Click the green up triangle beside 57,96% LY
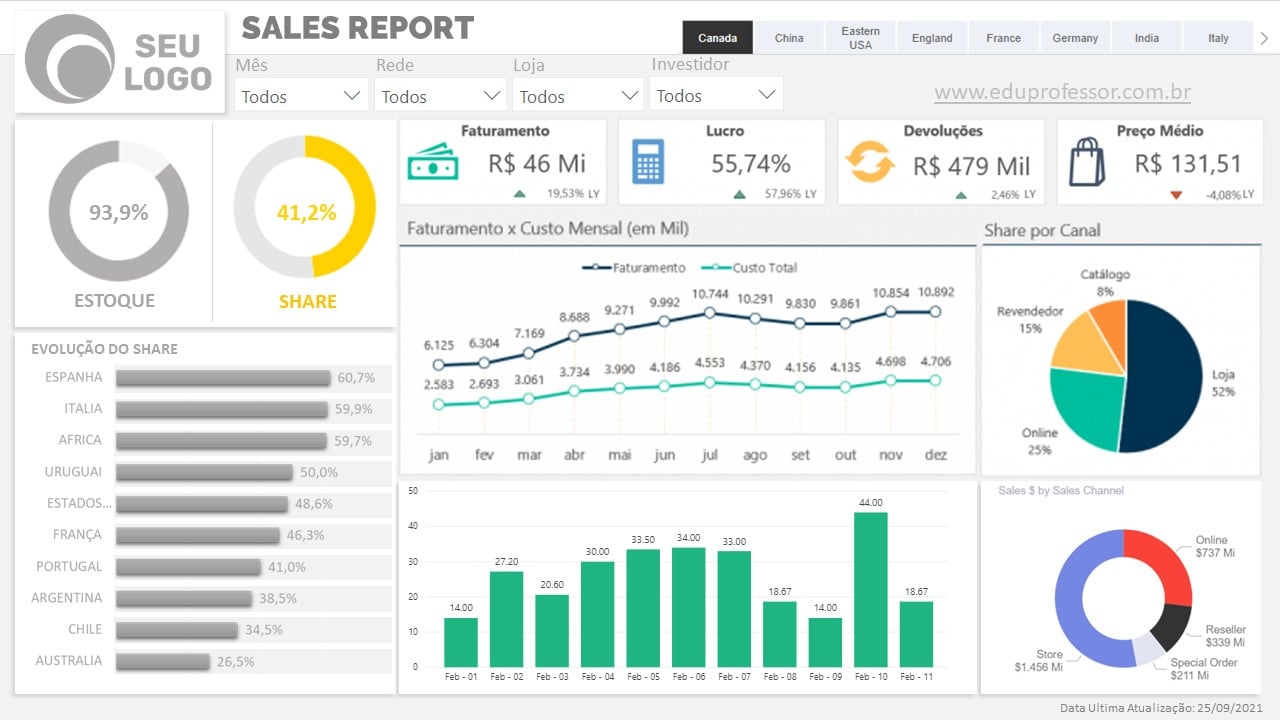Viewport: 1280px width, 720px height. (739, 195)
